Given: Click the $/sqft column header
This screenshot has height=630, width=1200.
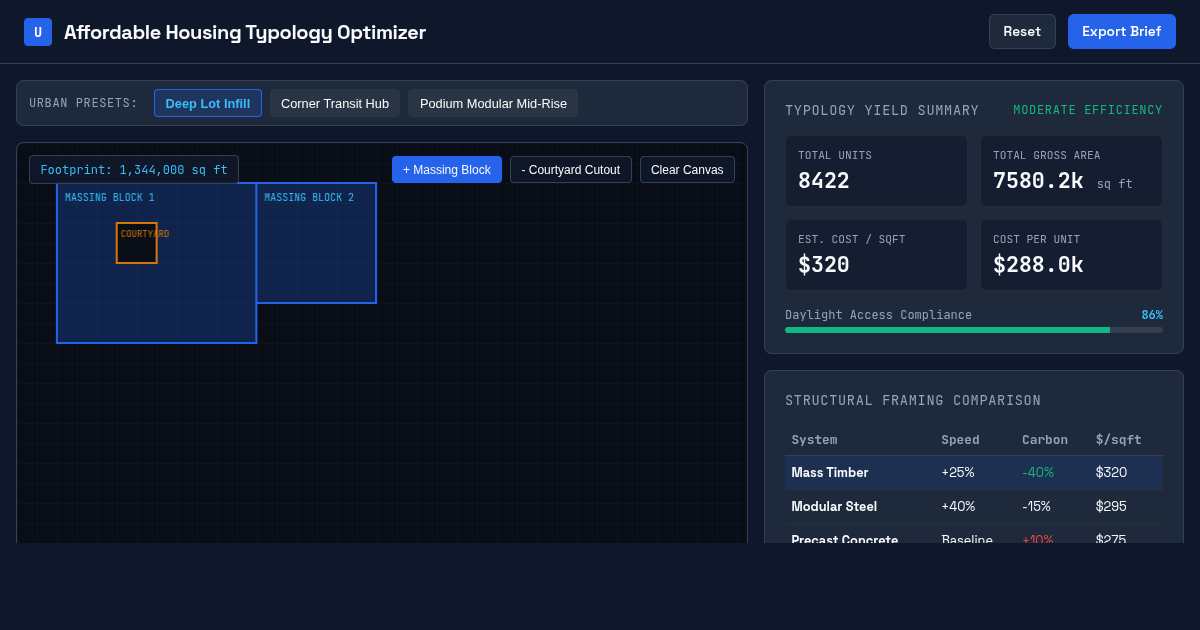Looking at the screenshot, I should coord(1118,439).
